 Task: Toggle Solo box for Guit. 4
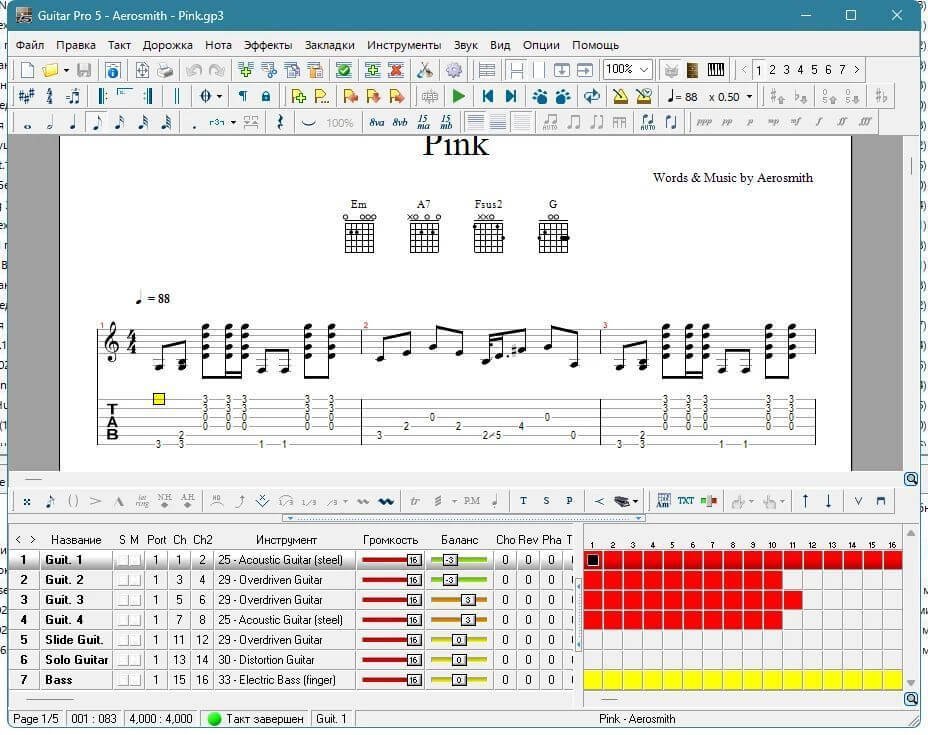[123, 620]
